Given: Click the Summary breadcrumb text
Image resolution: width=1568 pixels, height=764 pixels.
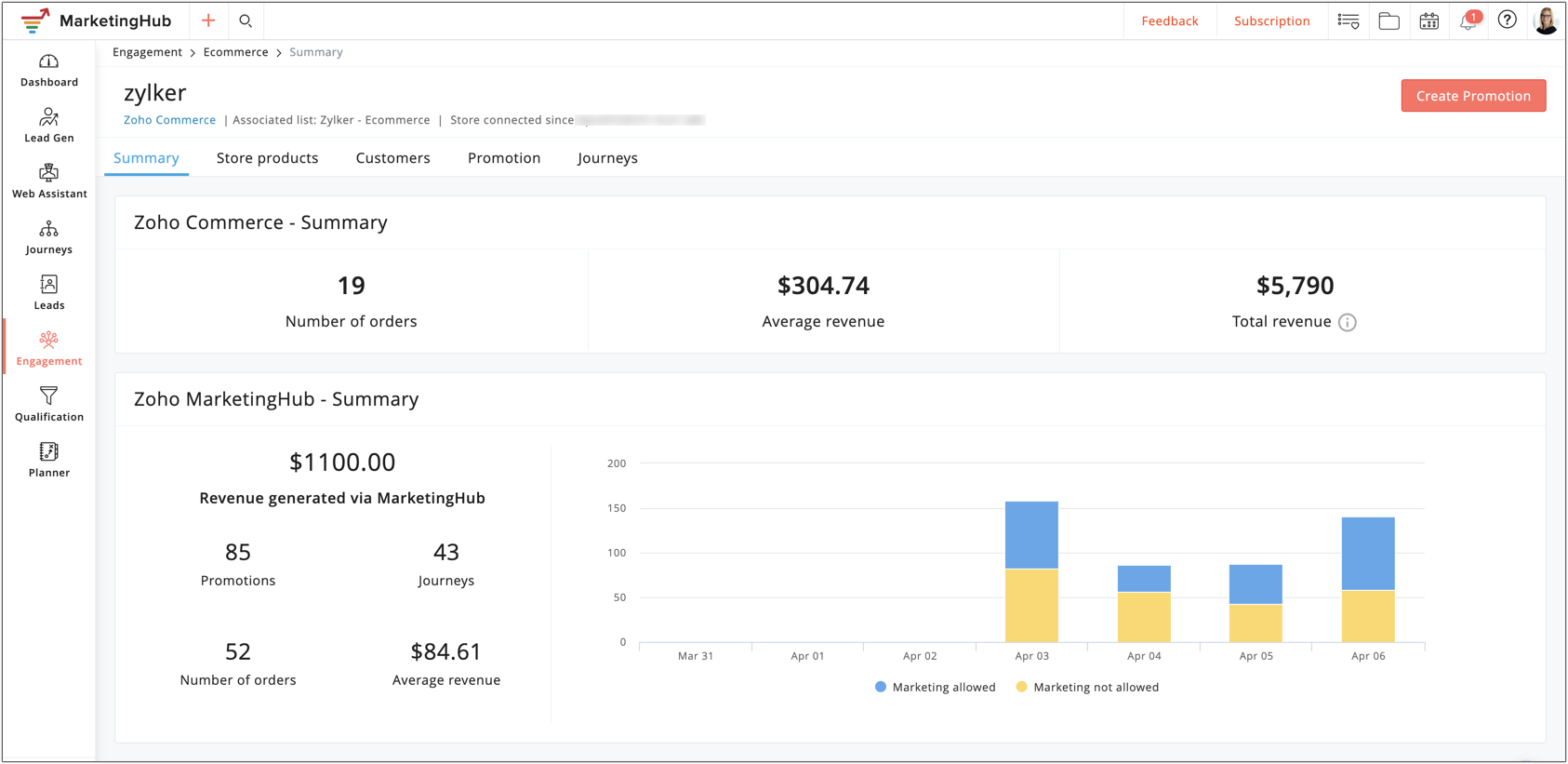Looking at the screenshot, I should (x=316, y=52).
